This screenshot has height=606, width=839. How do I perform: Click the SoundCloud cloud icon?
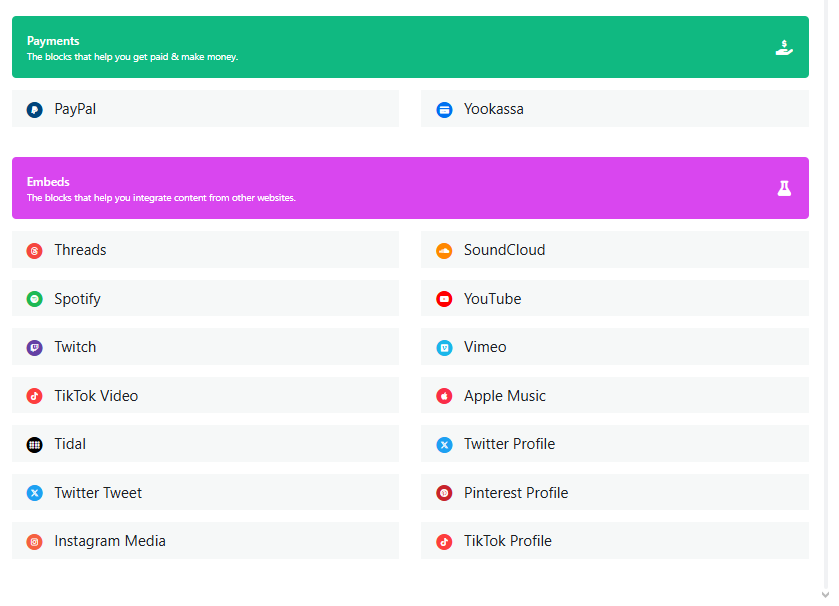pos(444,250)
